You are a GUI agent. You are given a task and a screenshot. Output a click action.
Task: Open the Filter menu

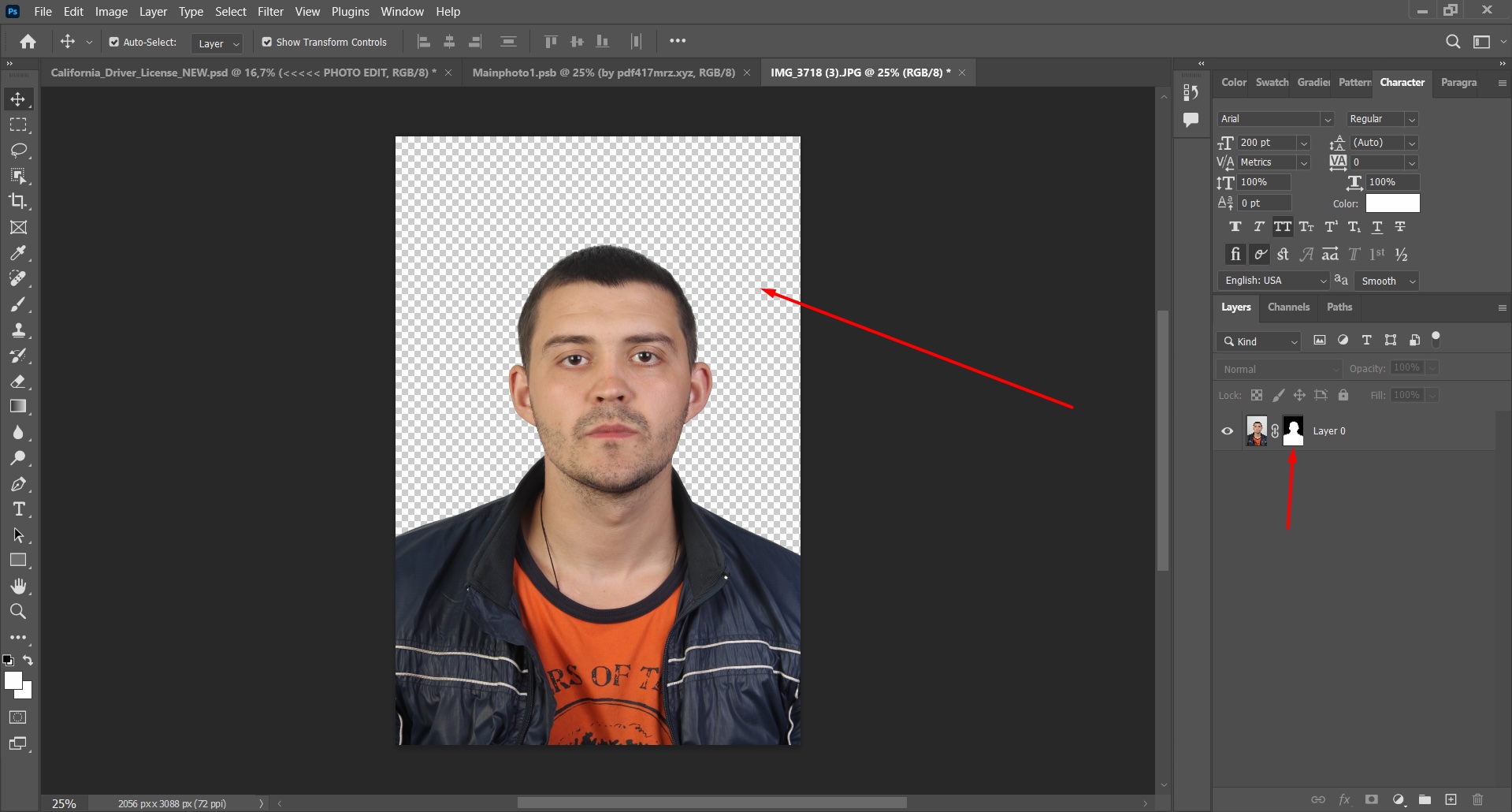(270, 11)
